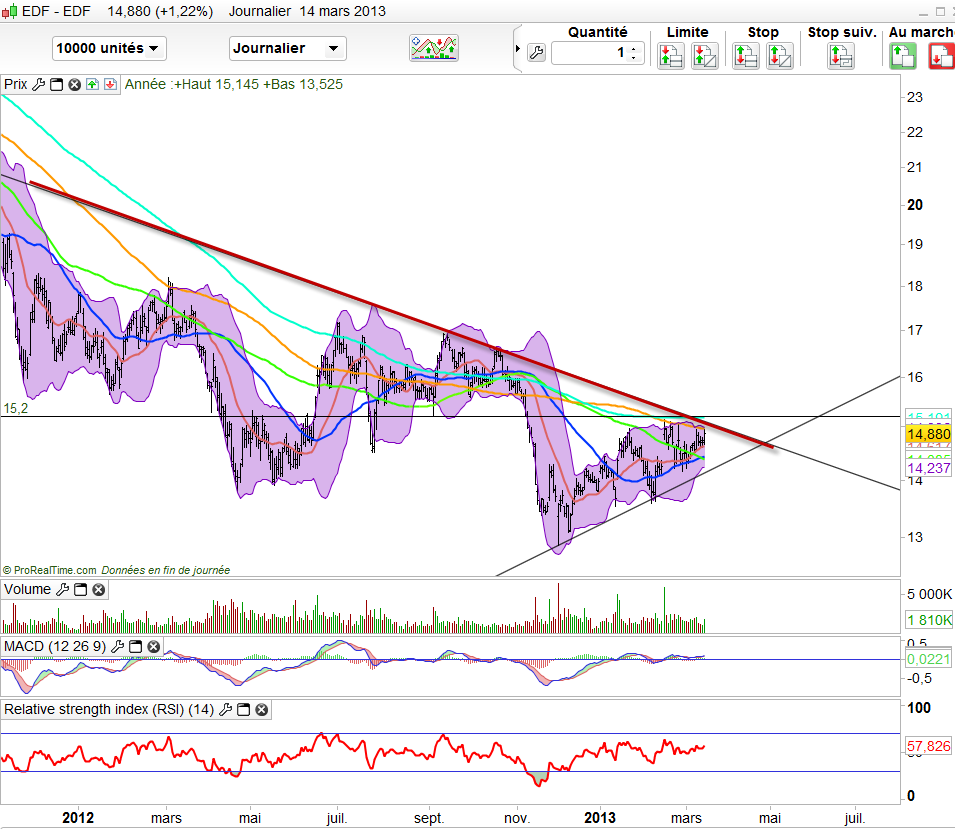Open the Journalier timeframe dropdown
Image resolution: width=955 pixels, height=829 pixels.
point(287,48)
